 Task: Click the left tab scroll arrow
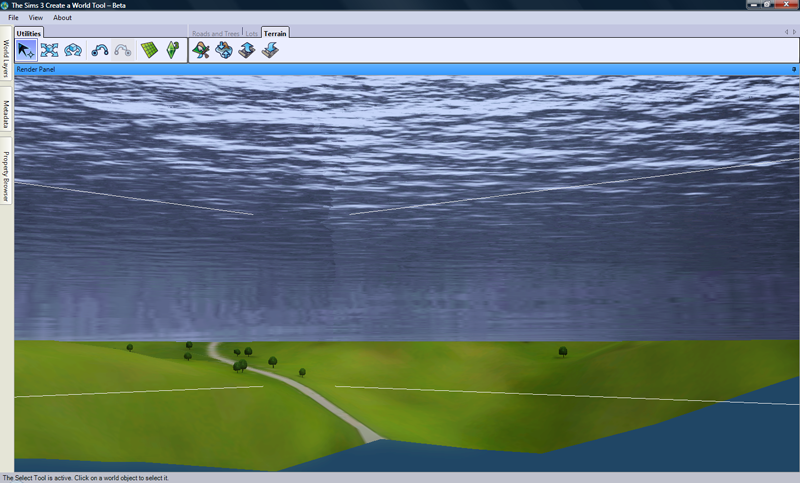pos(786,32)
